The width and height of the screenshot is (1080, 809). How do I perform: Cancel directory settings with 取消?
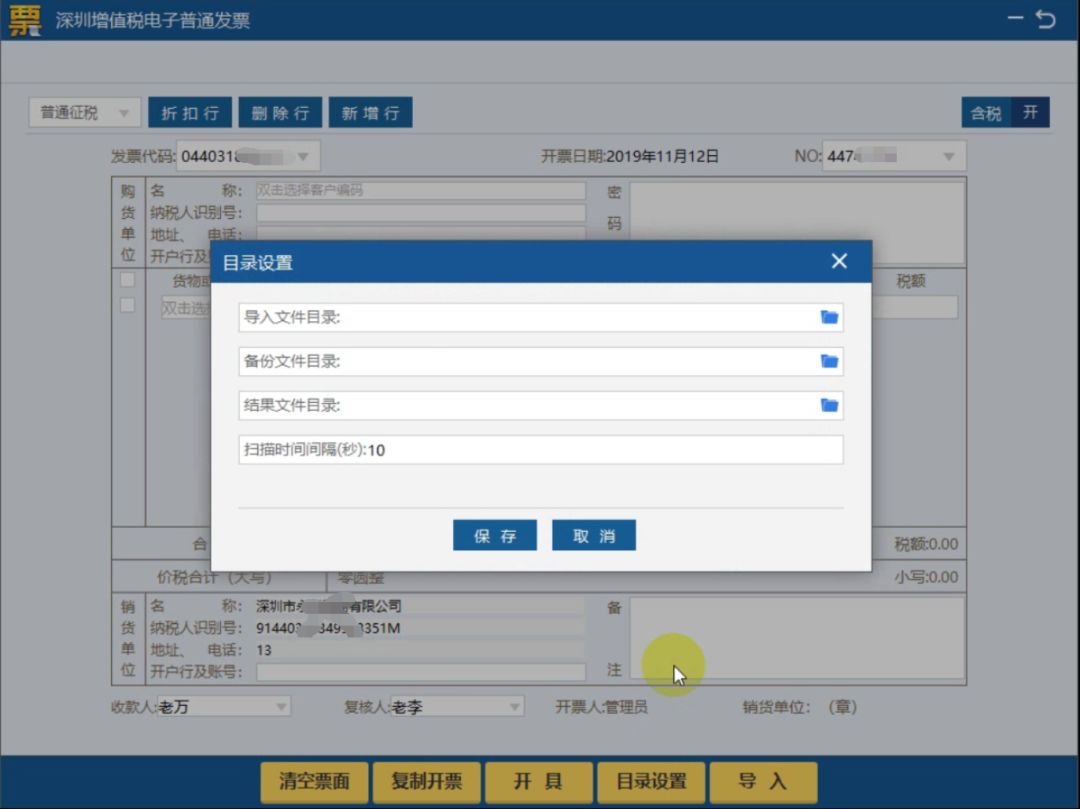[x=594, y=536]
